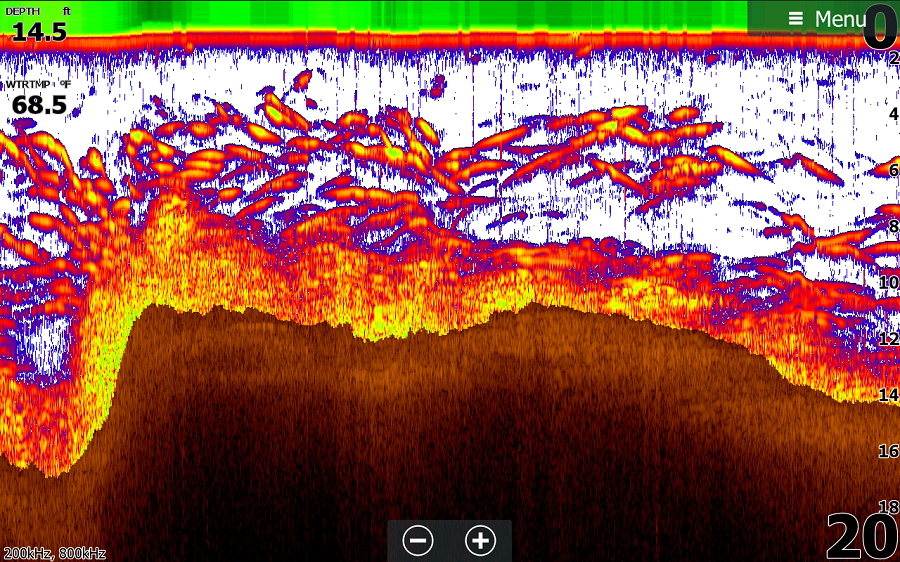900x562 pixels.
Task: Tap the 8 mark on depth scale
Action: tap(893, 227)
